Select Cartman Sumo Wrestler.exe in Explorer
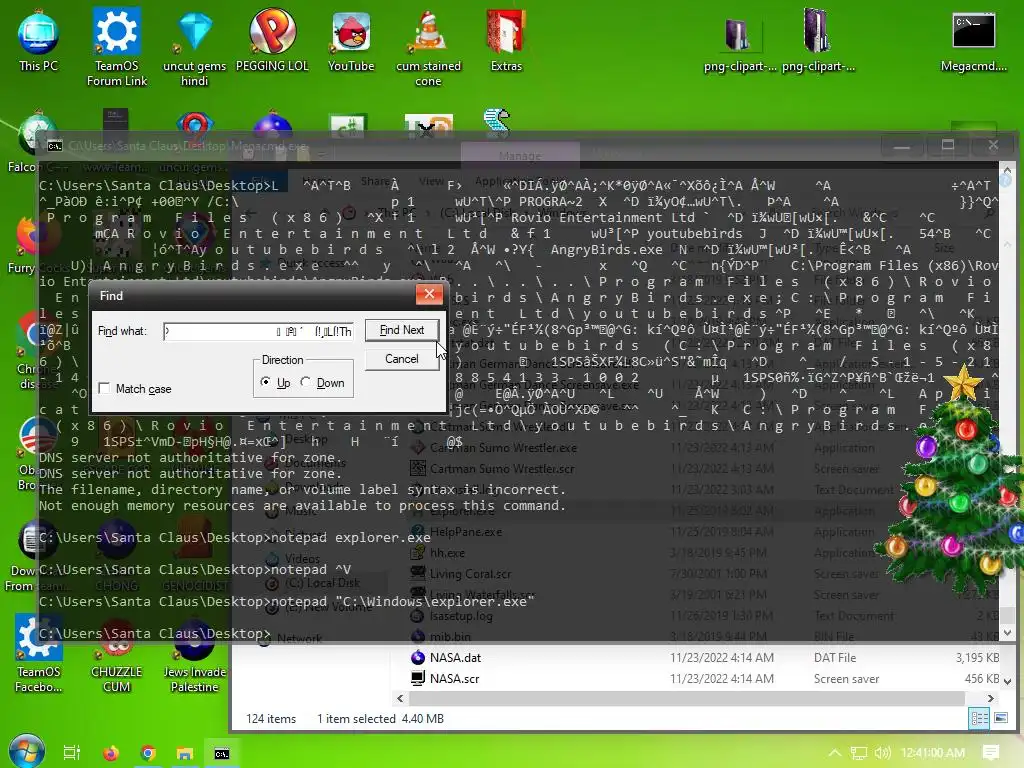 tap(503, 448)
